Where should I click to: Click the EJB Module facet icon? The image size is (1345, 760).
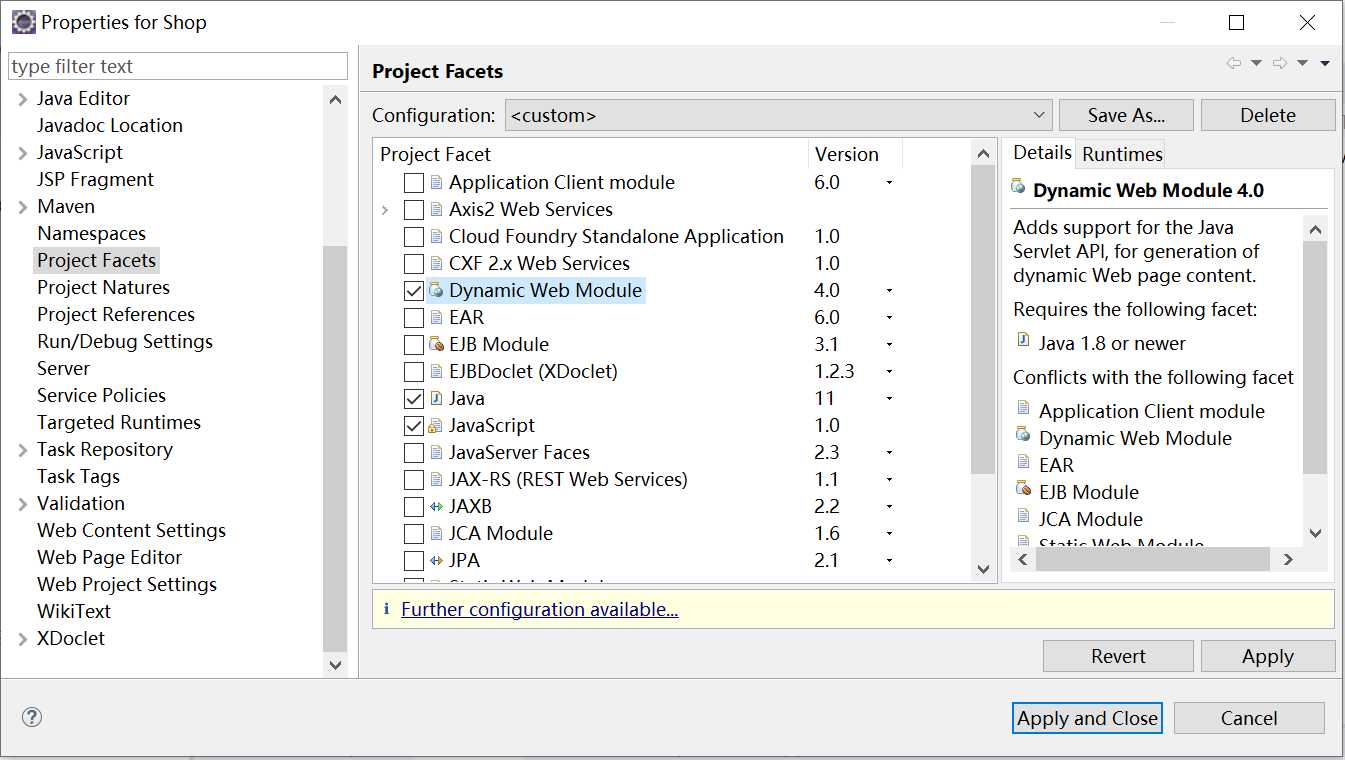436,345
